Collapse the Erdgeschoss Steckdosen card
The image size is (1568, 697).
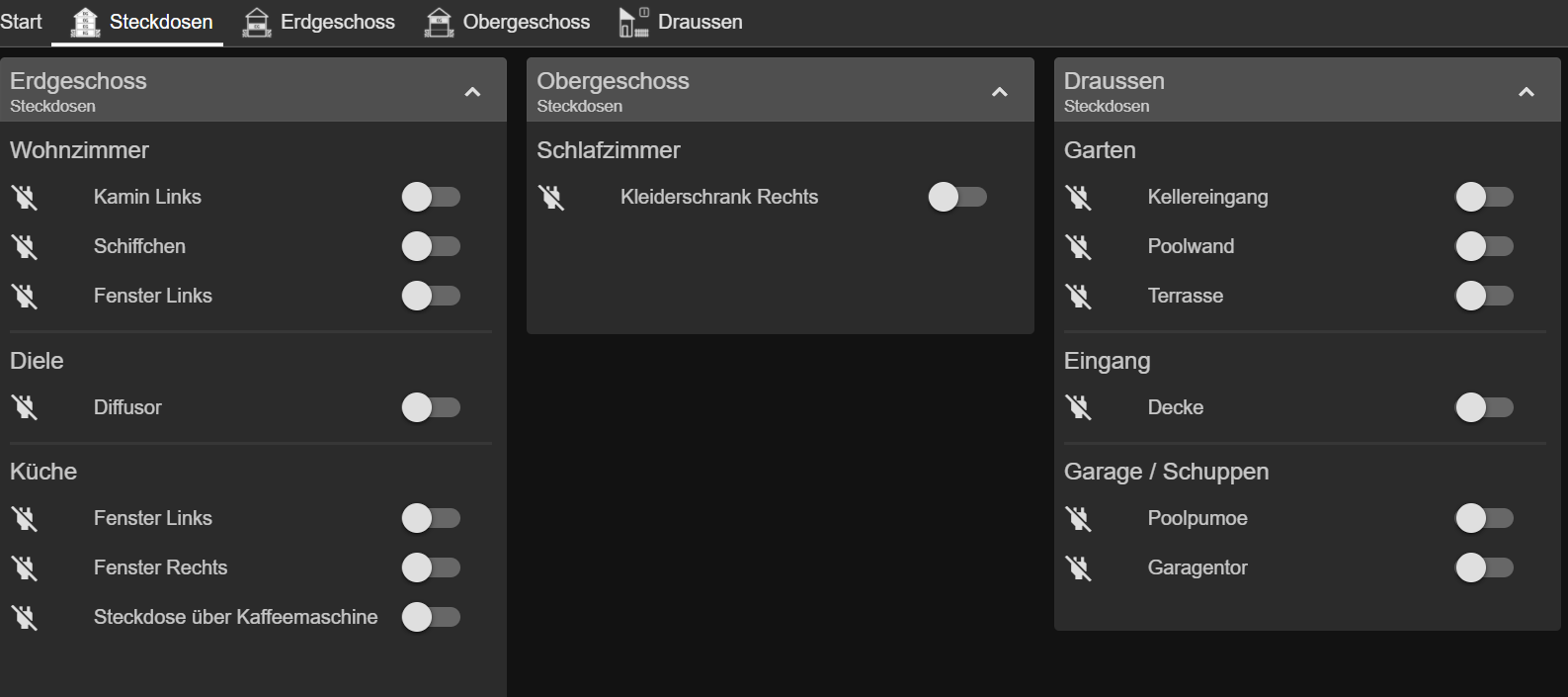point(472,92)
